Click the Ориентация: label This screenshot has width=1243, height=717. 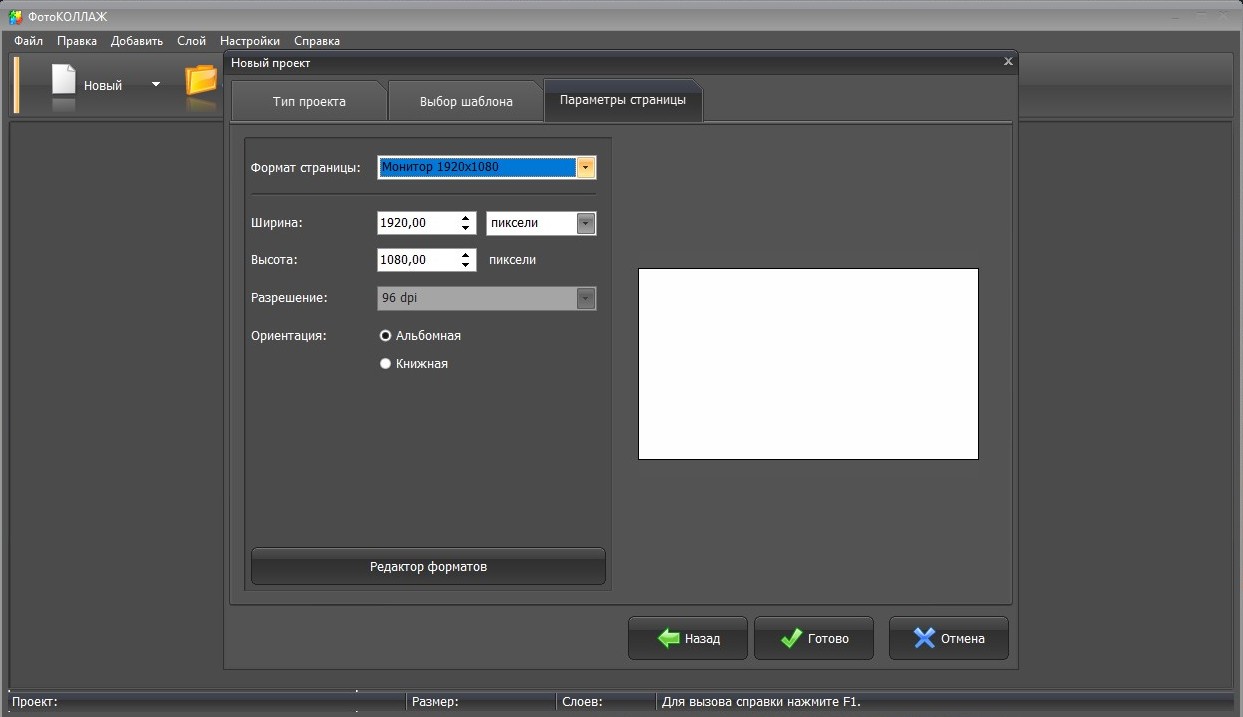(289, 336)
